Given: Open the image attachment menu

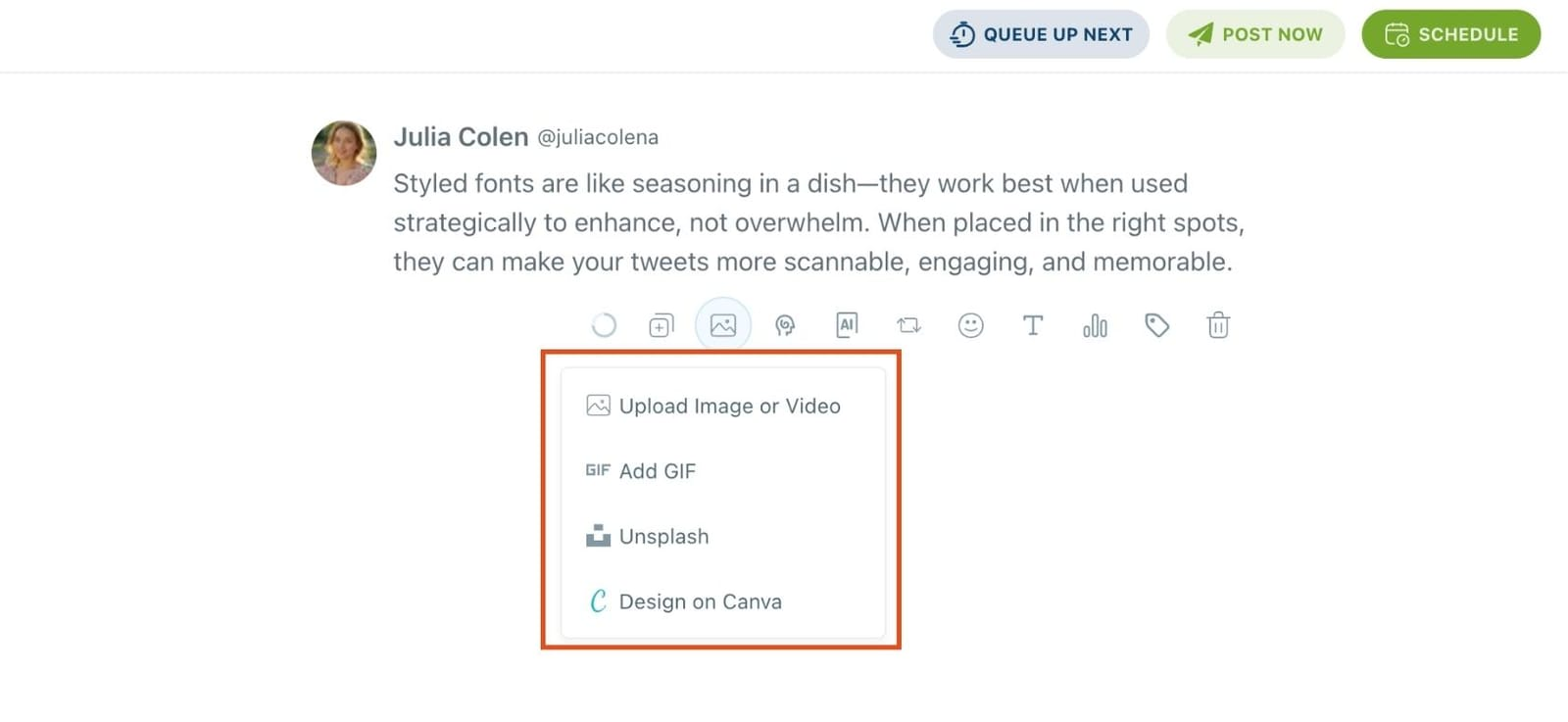Looking at the screenshot, I should tap(723, 325).
